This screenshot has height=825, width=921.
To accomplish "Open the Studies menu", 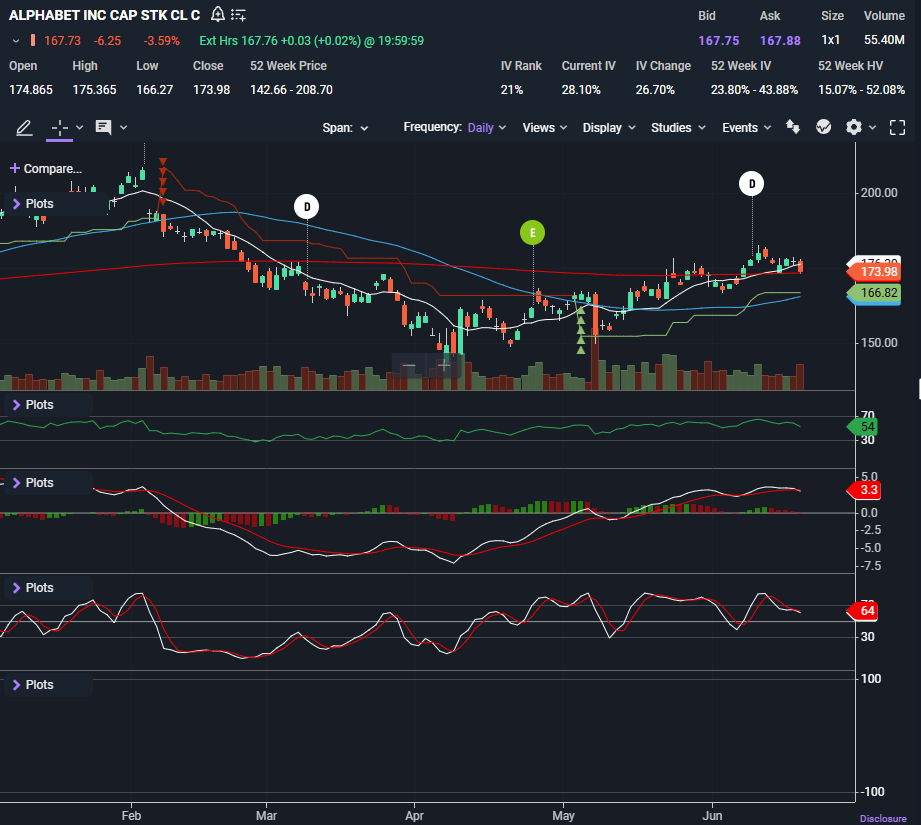I will pyautogui.click(x=678, y=127).
